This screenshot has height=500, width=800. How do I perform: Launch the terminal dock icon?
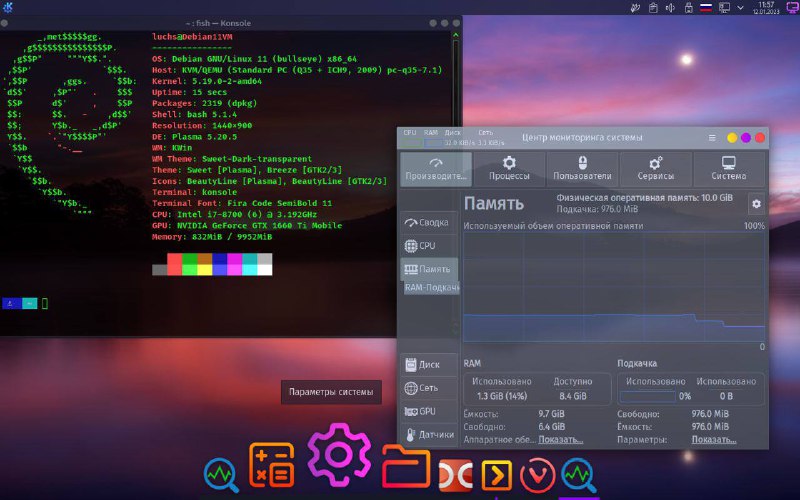coord(496,476)
